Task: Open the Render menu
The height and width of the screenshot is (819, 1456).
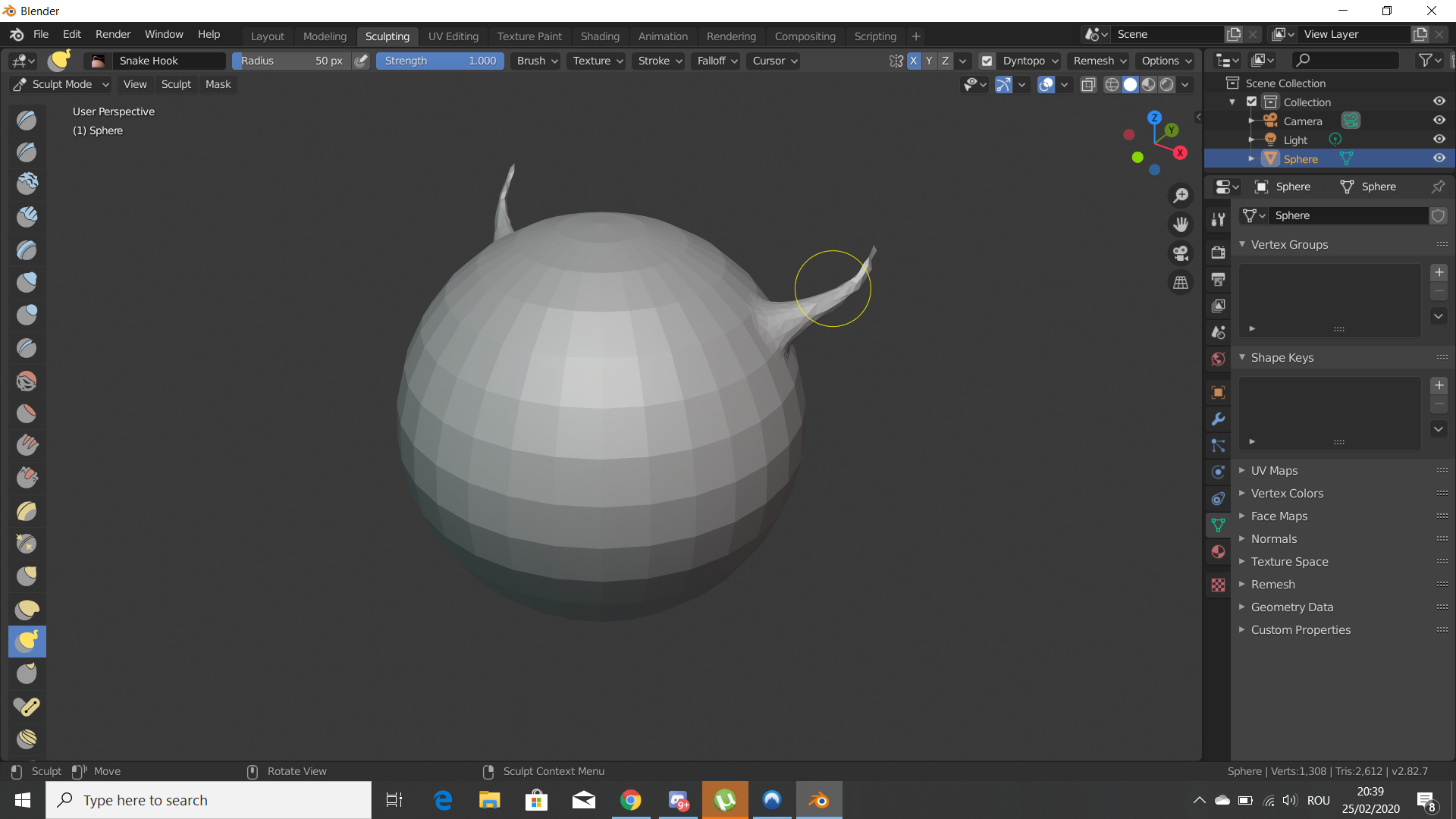Action: tap(112, 34)
